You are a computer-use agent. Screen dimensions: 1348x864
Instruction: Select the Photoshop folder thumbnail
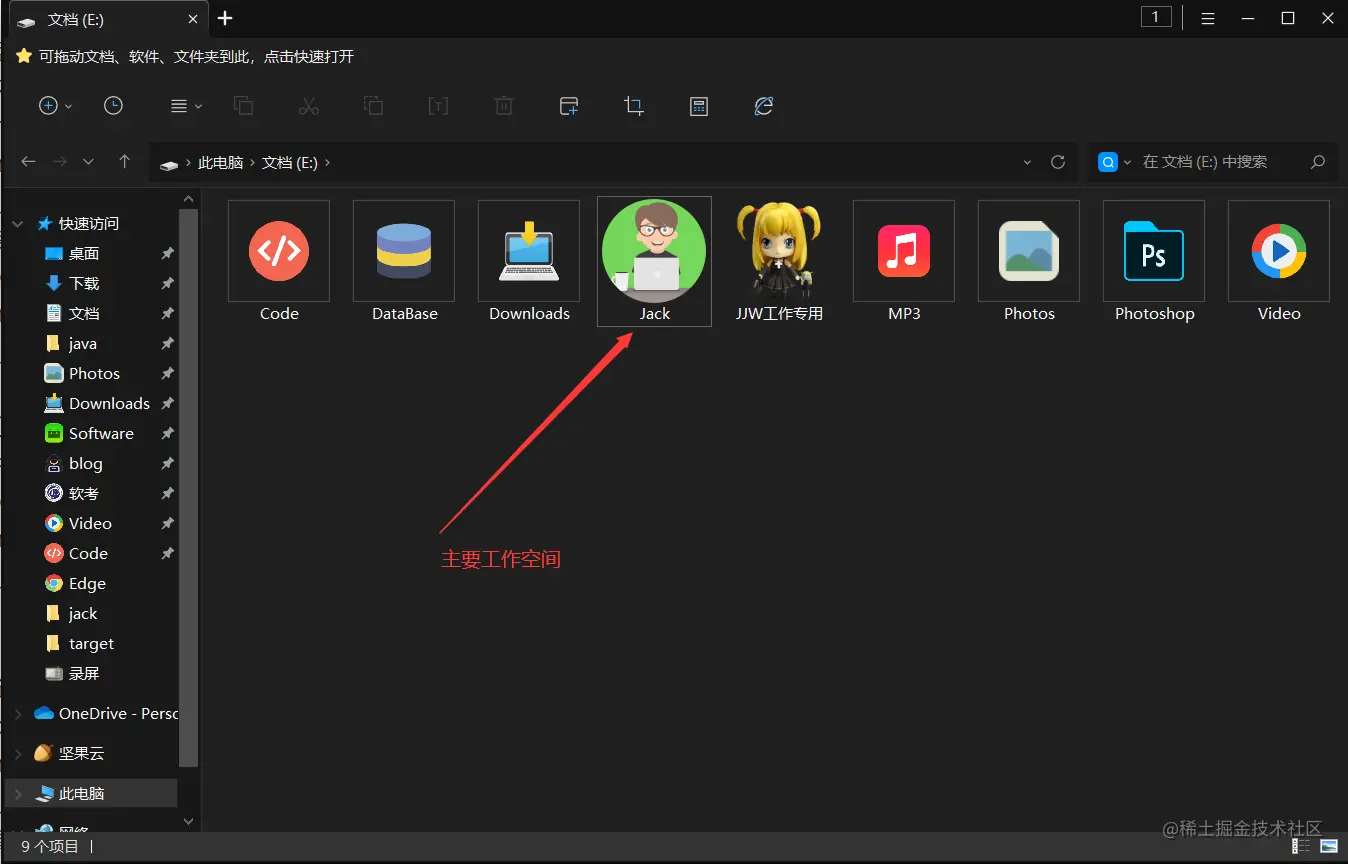1154,251
